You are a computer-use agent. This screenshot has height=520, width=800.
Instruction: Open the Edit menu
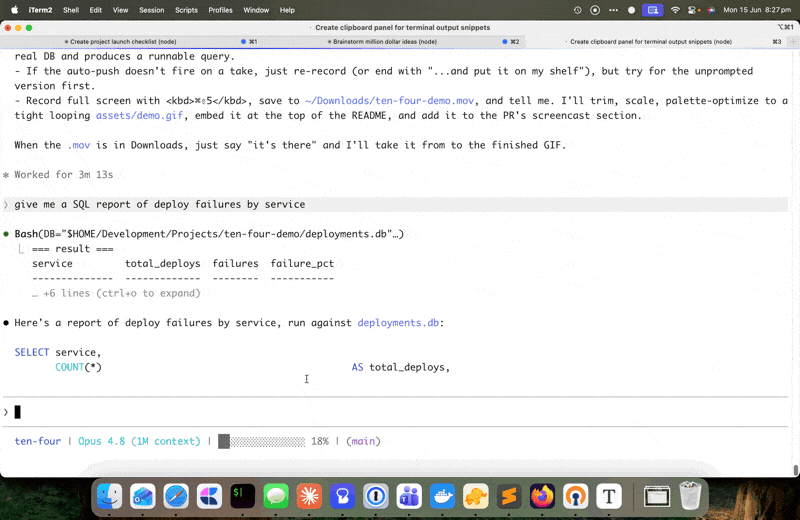click(95, 10)
